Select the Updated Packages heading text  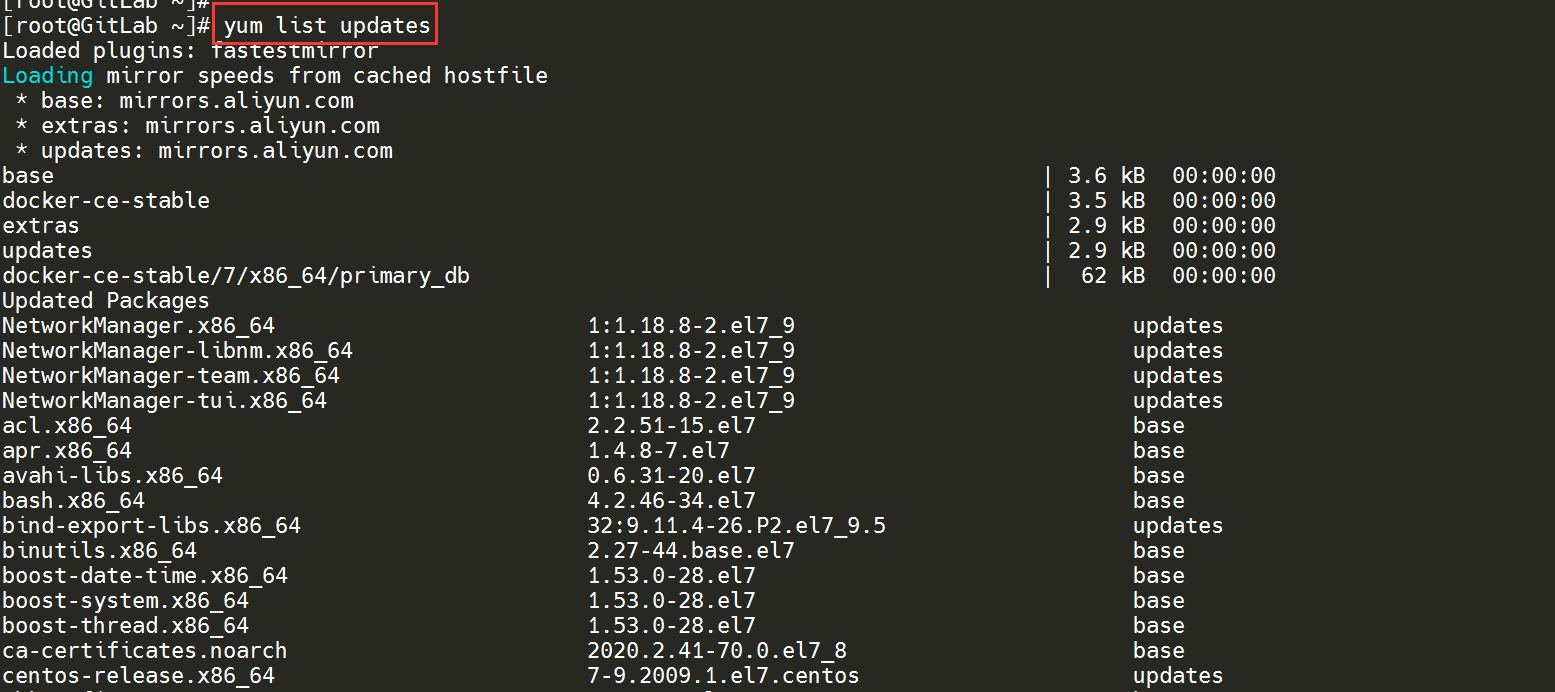click(106, 301)
